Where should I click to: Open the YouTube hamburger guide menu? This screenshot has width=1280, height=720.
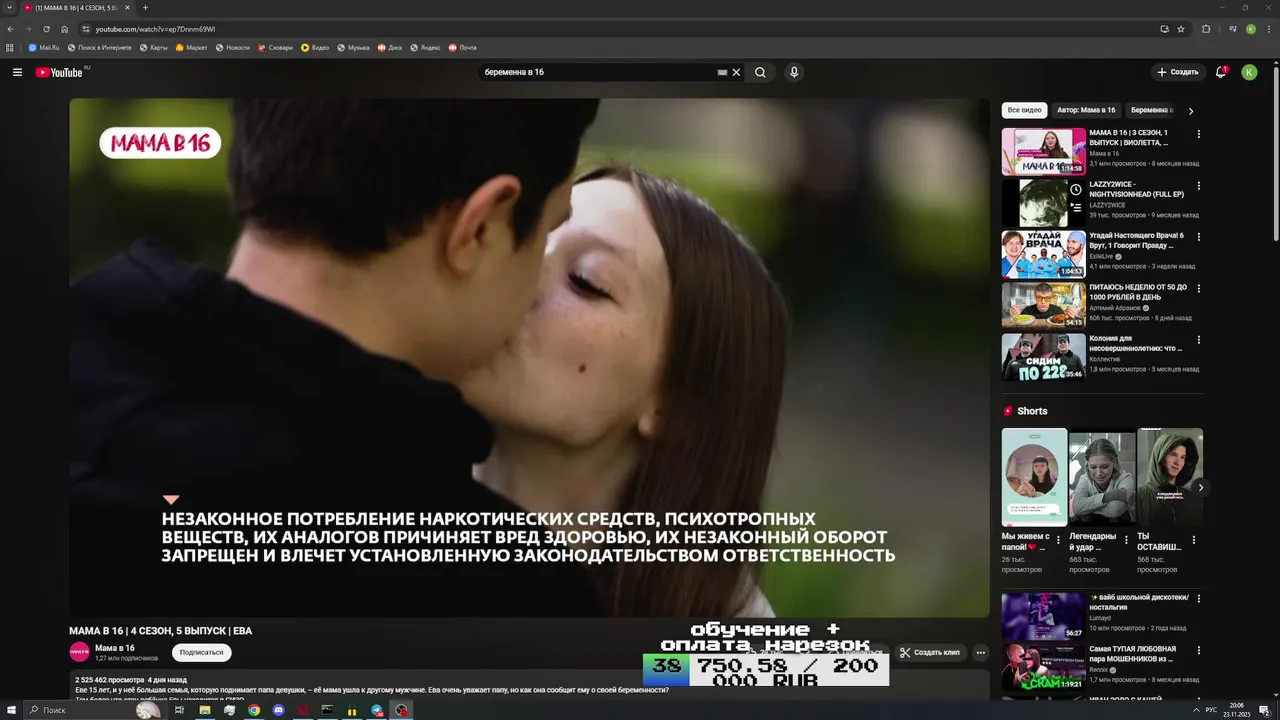click(x=17, y=72)
